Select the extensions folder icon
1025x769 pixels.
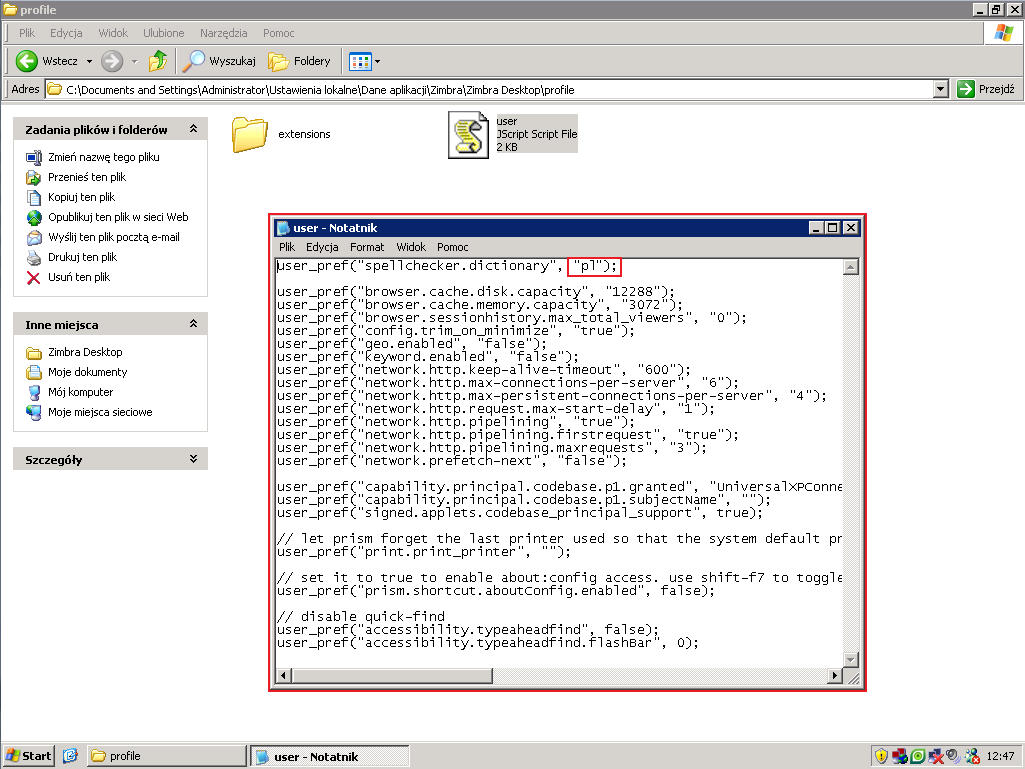click(x=250, y=134)
